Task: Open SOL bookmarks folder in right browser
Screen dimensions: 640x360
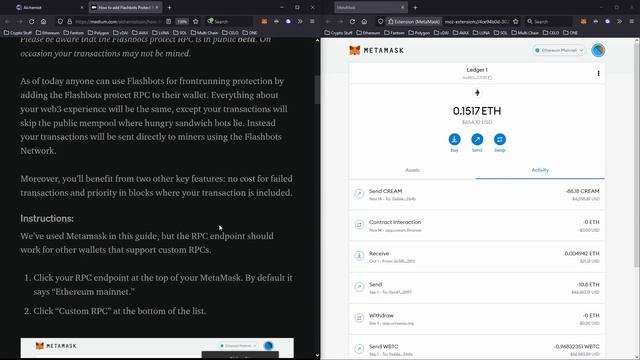Action: [500, 33]
